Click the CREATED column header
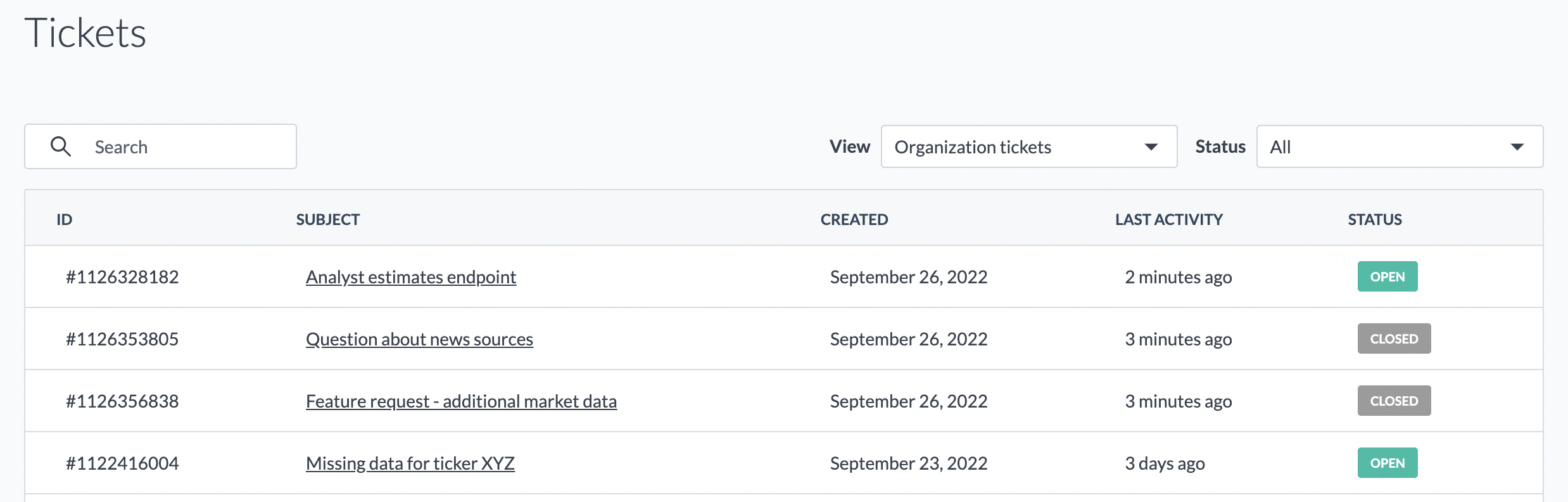The height and width of the screenshot is (502, 1568). (x=854, y=219)
